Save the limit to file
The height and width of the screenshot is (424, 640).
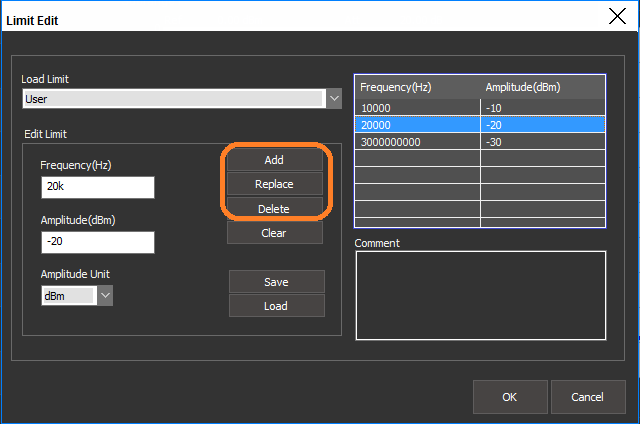[276, 282]
